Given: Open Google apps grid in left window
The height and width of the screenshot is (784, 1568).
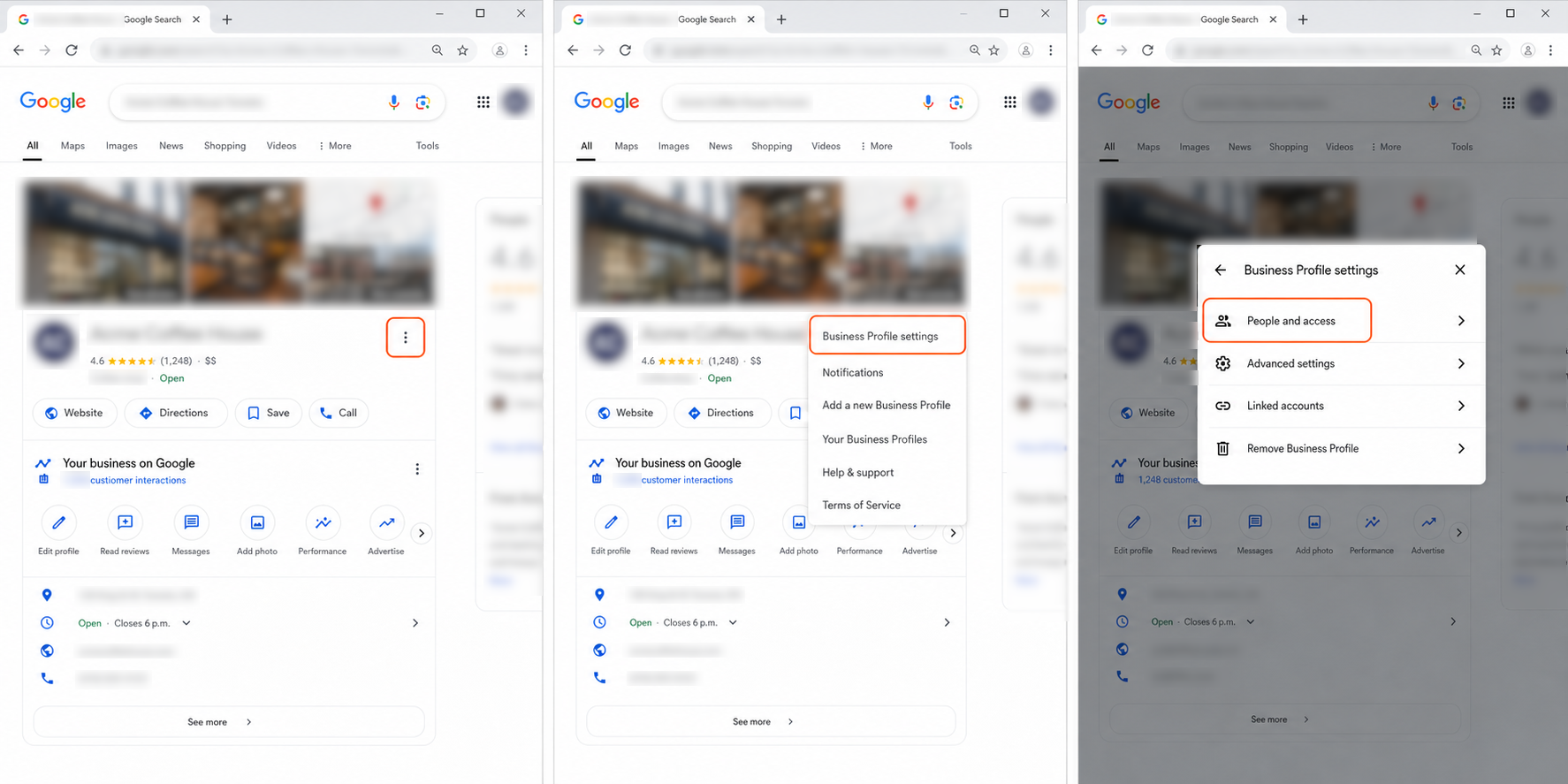Looking at the screenshot, I should [x=483, y=103].
